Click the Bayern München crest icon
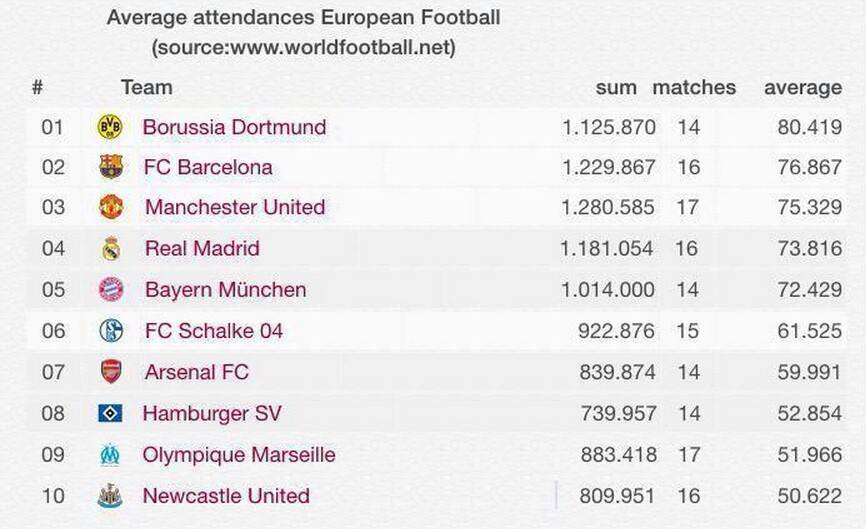Screen dimensions: 866x529 point(111,290)
